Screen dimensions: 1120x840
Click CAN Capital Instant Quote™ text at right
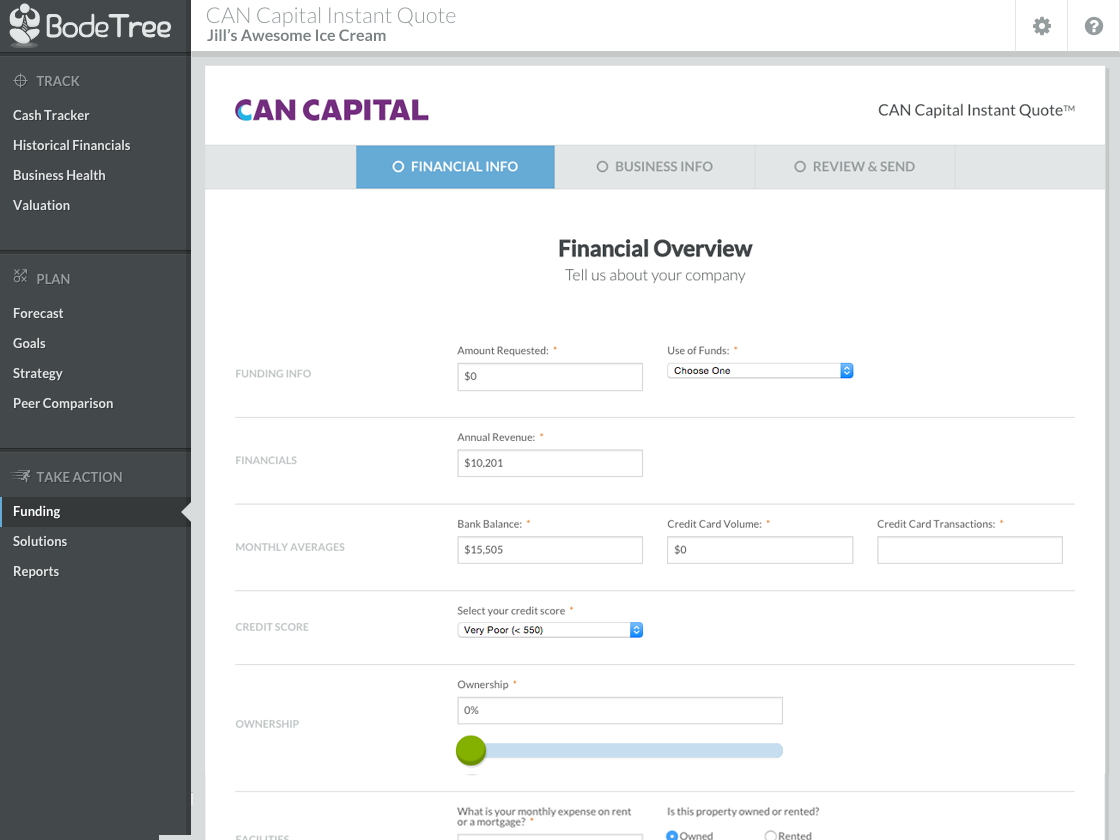[x=976, y=110]
